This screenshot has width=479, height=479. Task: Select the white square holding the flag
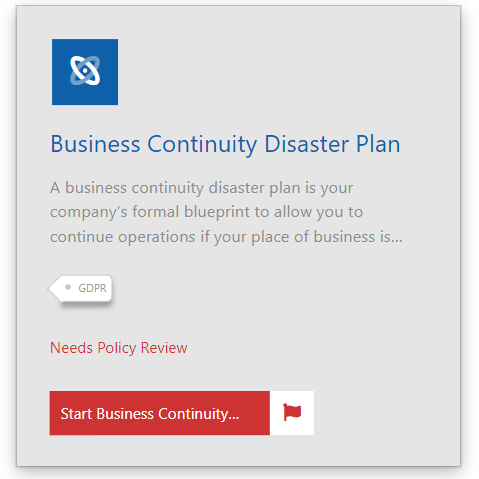pos(292,413)
